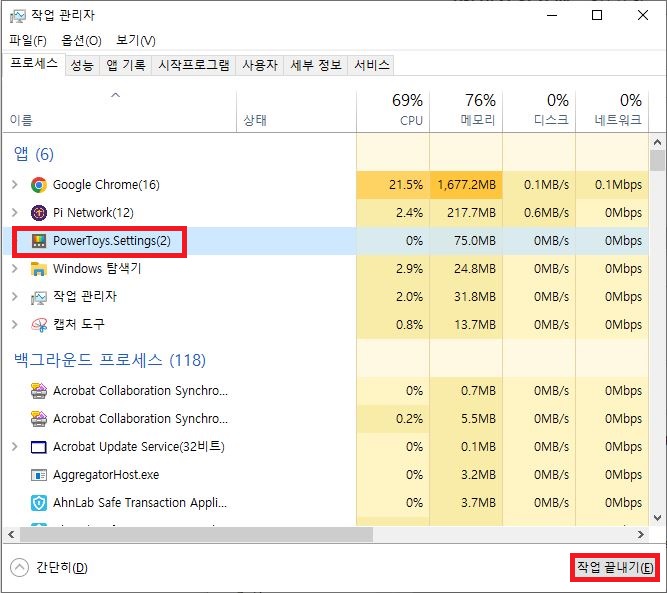Click the 217.7MB memory cell
The width and height of the screenshot is (667, 593).
pyautogui.click(x=466, y=212)
